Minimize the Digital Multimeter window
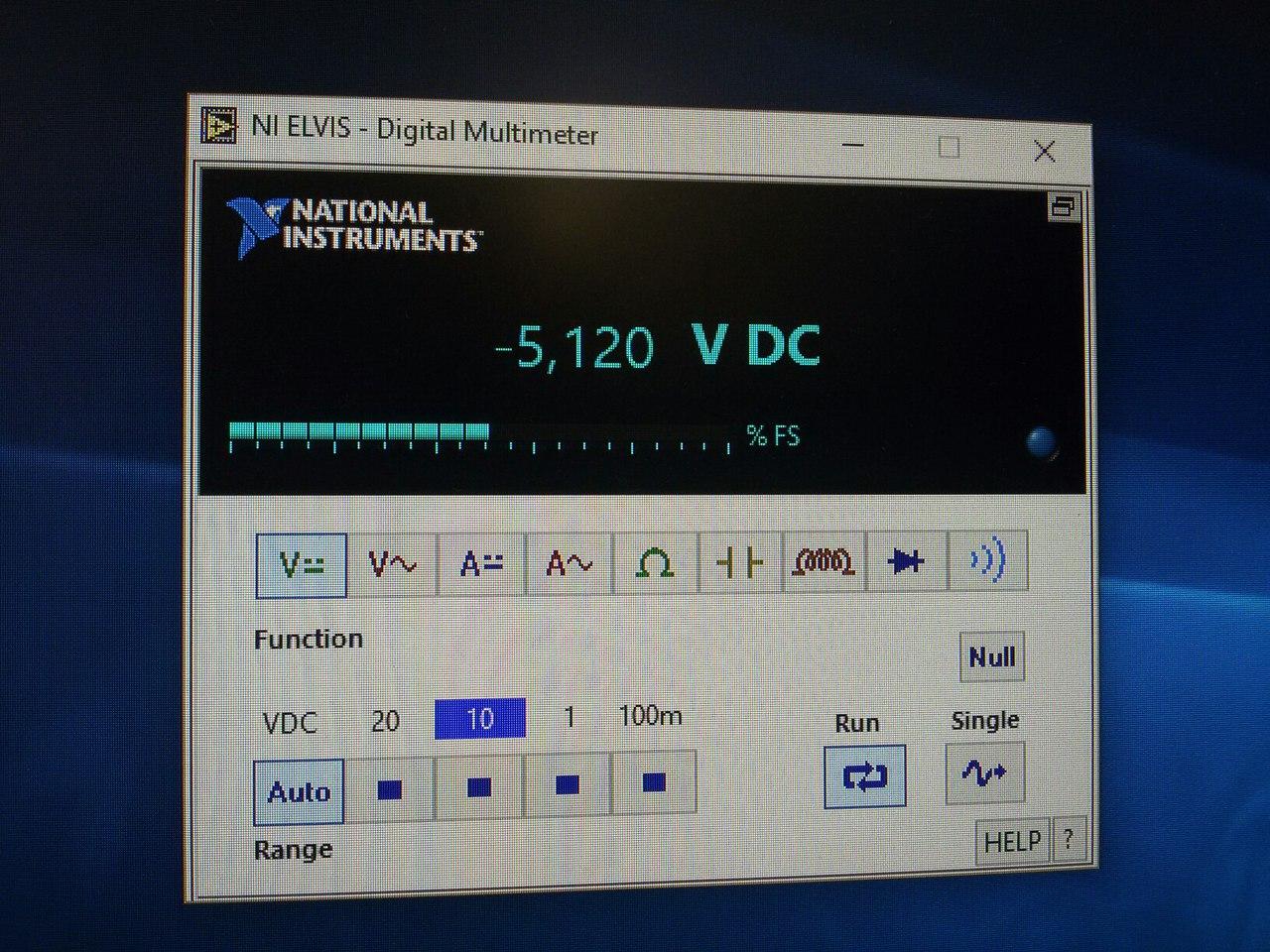This screenshot has width=1270, height=952. point(854,146)
